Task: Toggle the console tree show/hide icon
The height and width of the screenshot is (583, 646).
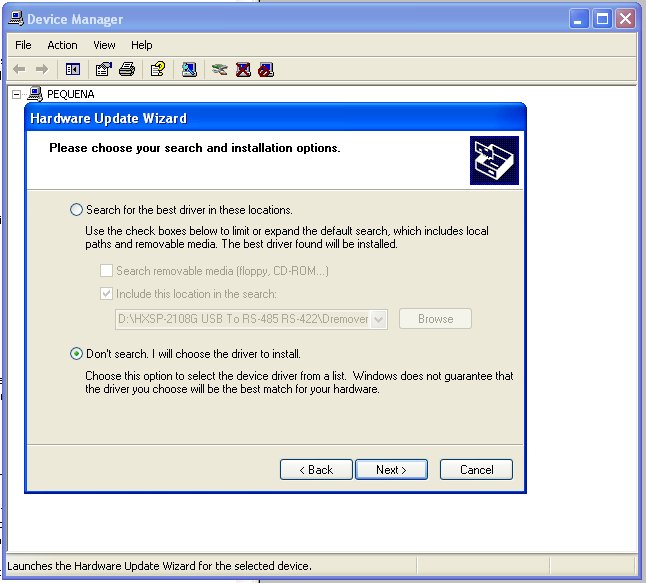Action: [x=73, y=69]
